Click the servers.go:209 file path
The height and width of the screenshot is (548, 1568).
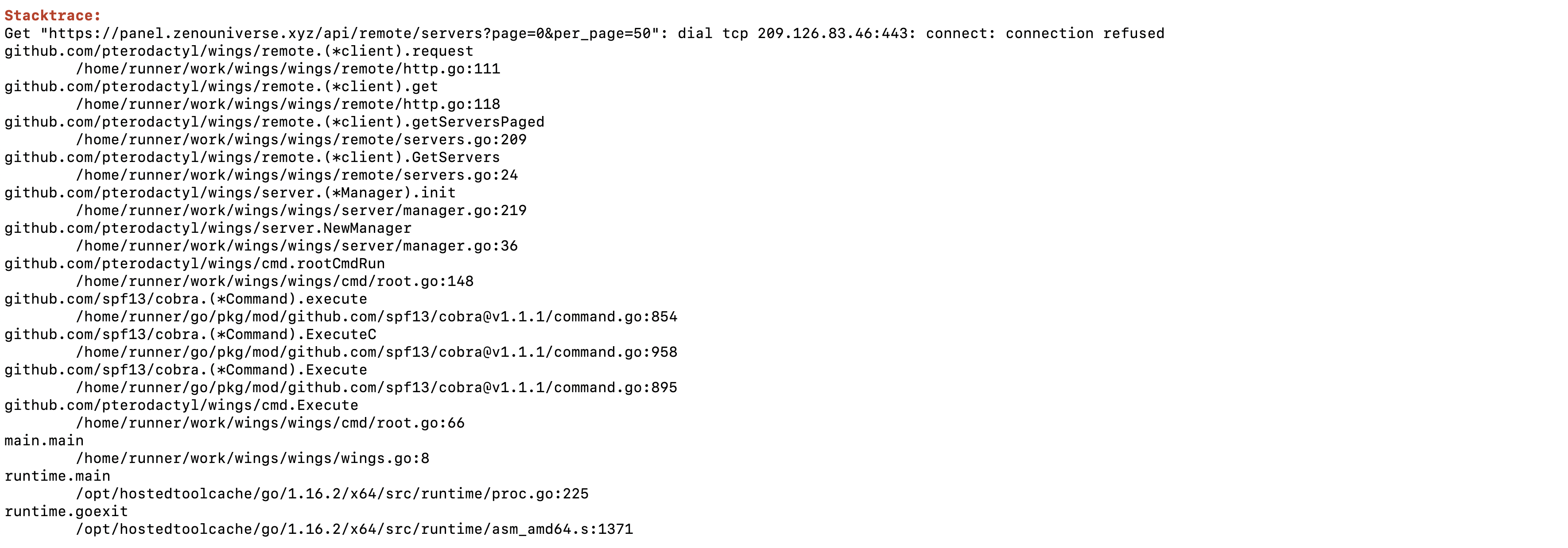(301, 139)
